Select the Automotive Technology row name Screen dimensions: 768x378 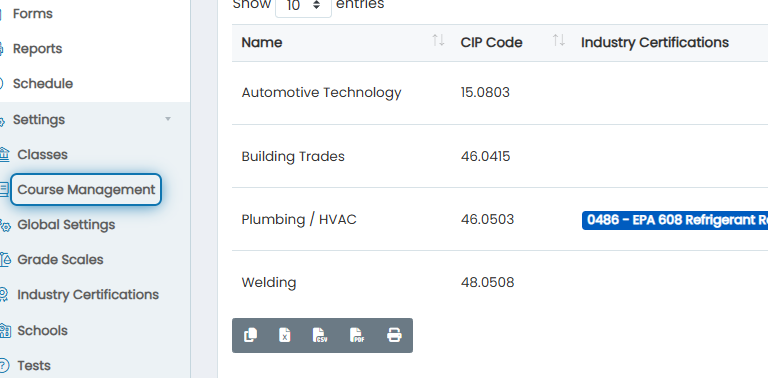(x=321, y=93)
